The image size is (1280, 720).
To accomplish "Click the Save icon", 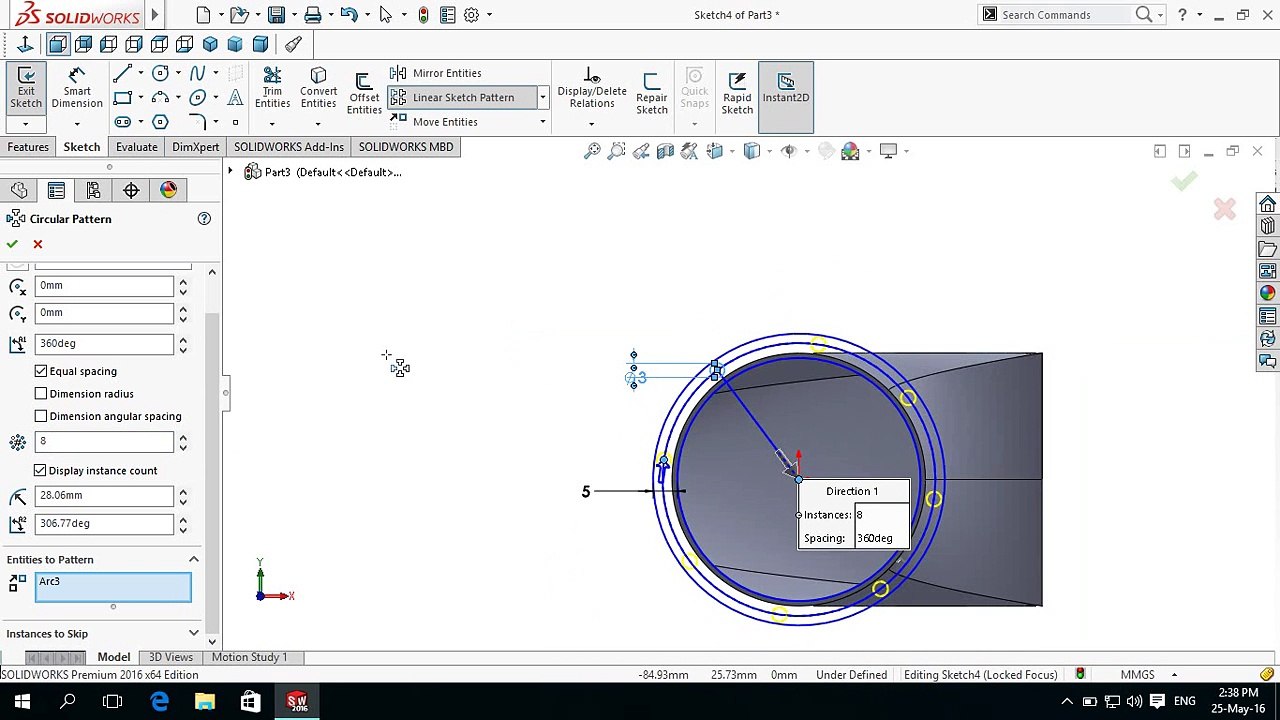I will pos(276,15).
